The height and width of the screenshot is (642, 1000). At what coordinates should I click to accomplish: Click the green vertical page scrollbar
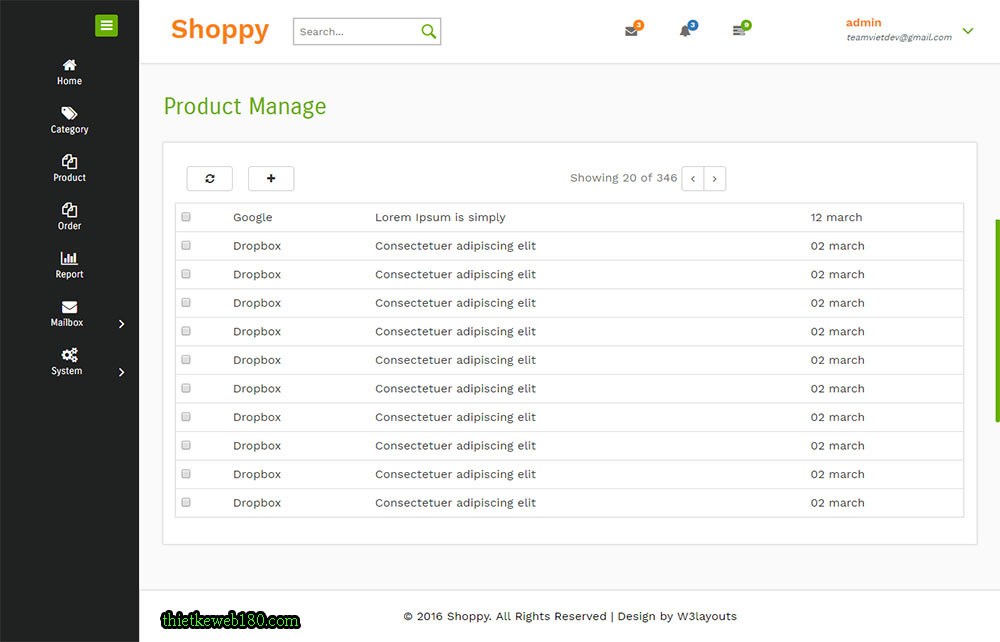[997, 320]
